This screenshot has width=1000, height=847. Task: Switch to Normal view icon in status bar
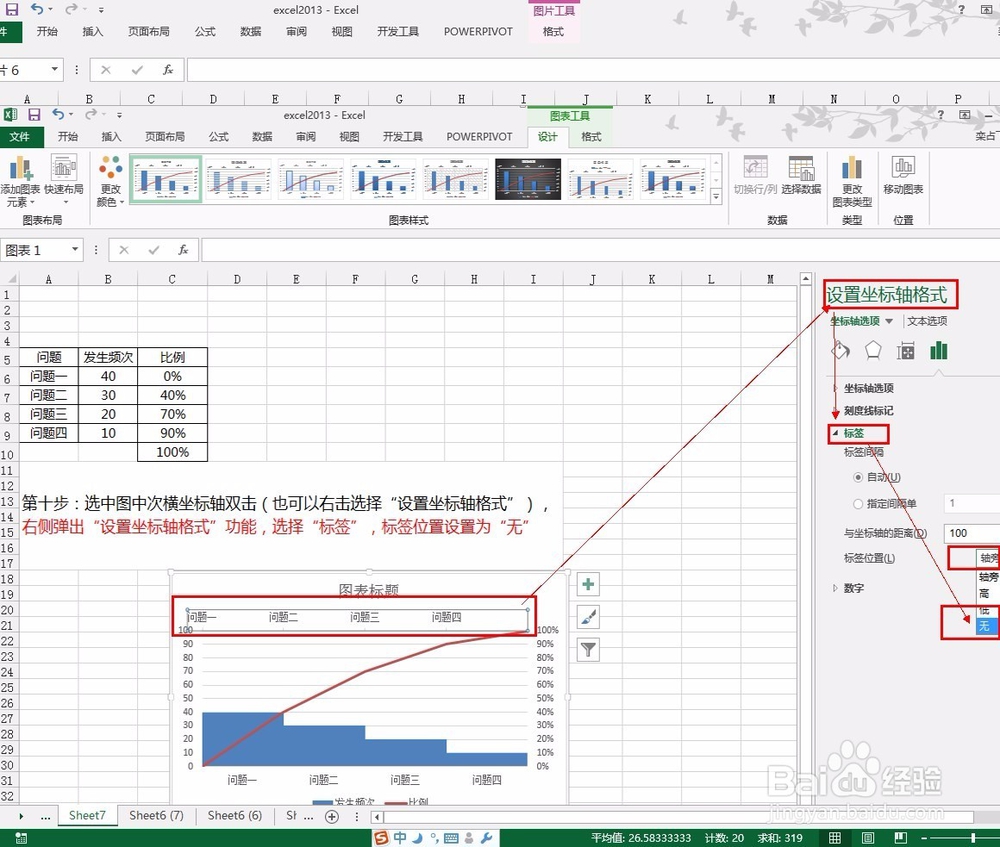(x=834, y=837)
